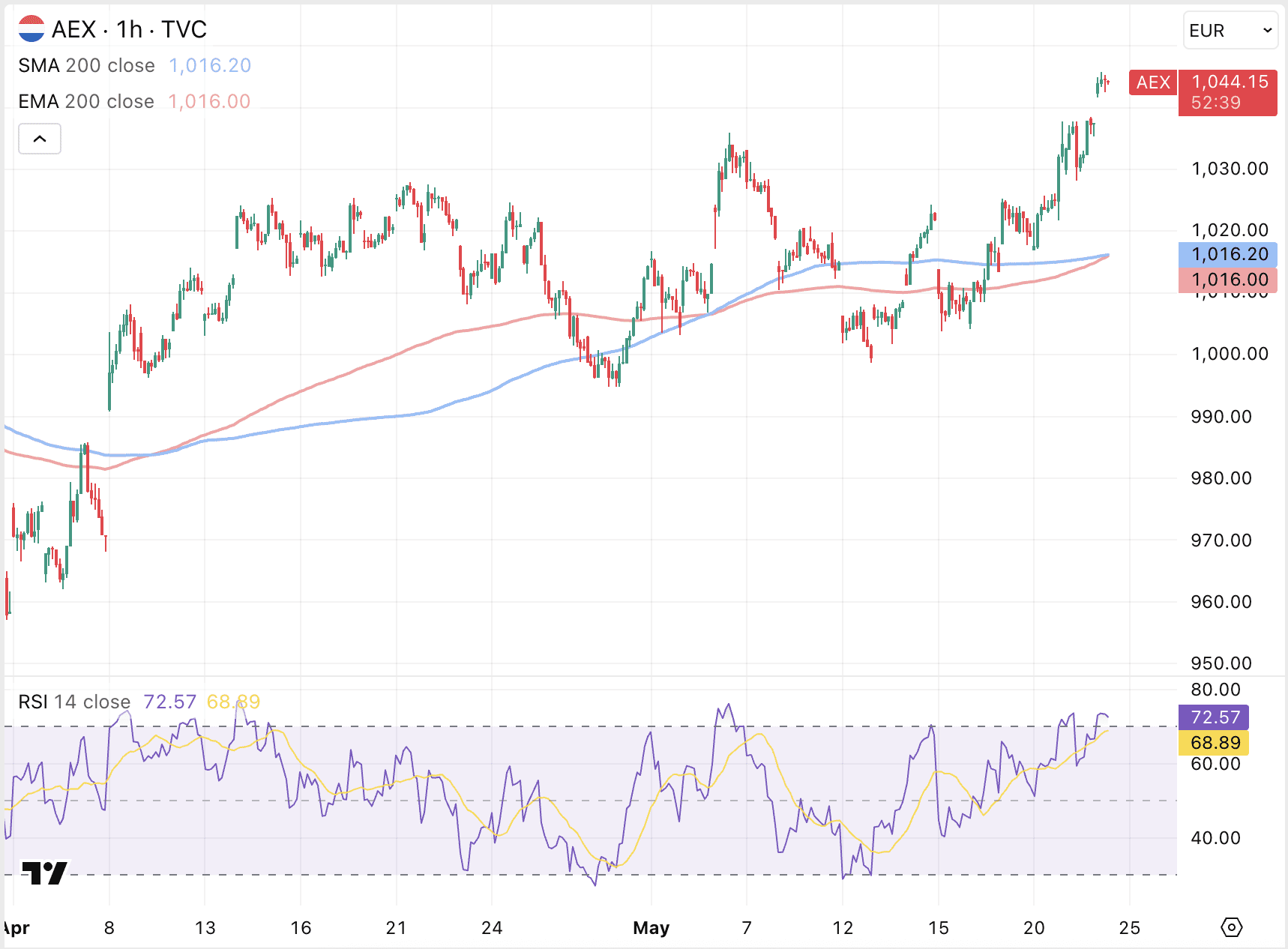Click the pink EMA value label 1,016.00 on the price axis
Screen dimensions: 1288x949
pos(1228,280)
